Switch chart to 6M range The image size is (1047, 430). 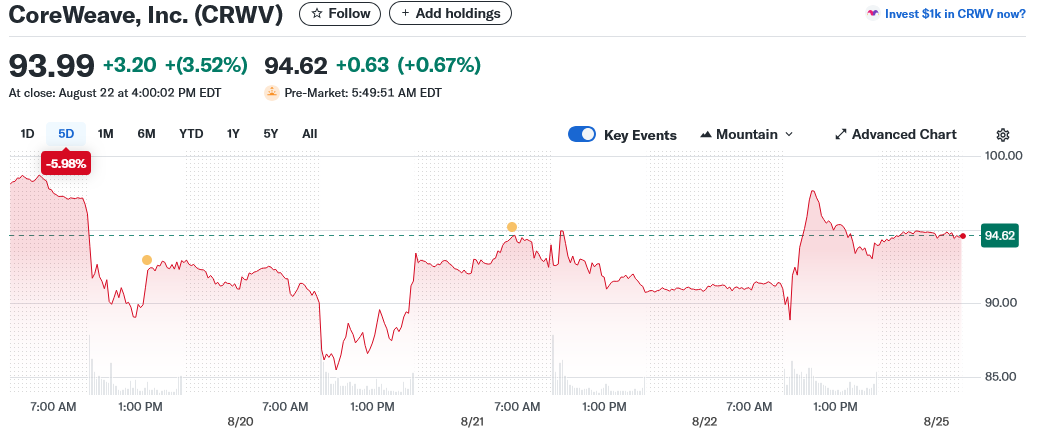(146, 134)
